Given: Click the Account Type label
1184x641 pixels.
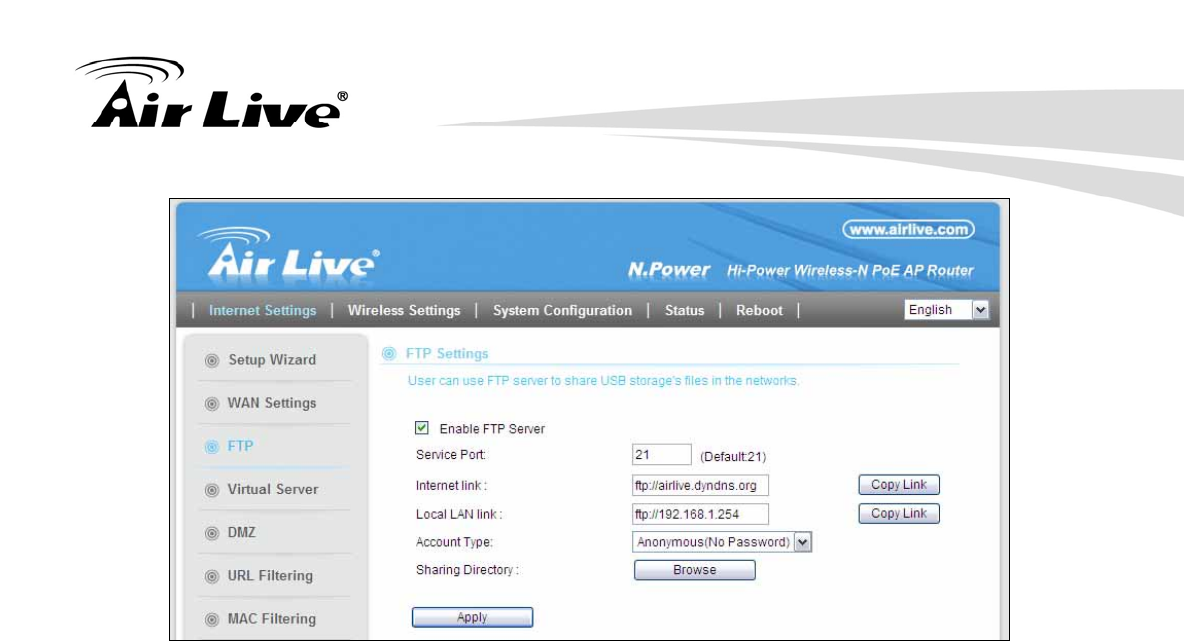Looking at the screenshot, I should point(454,542).
